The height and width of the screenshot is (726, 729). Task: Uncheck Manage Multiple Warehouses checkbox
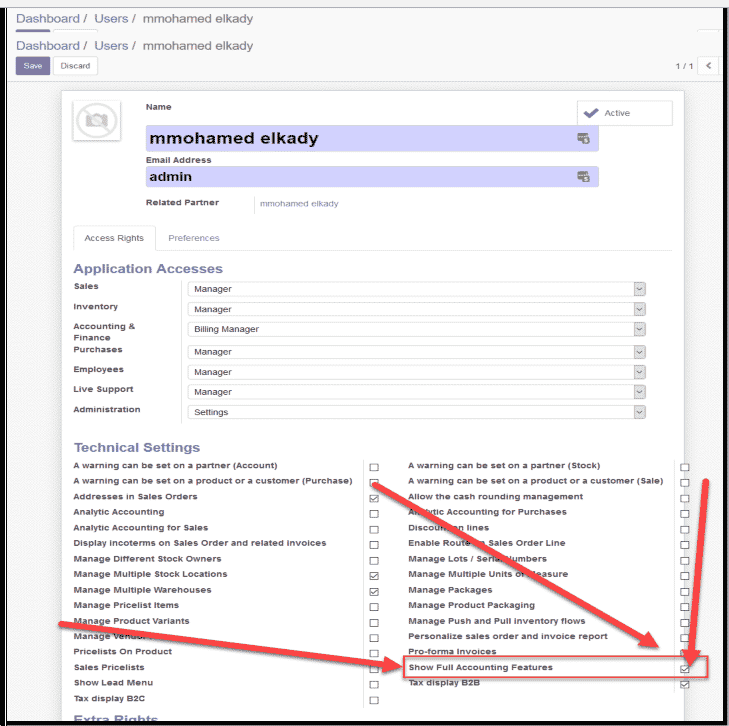(x=374, y=592)
